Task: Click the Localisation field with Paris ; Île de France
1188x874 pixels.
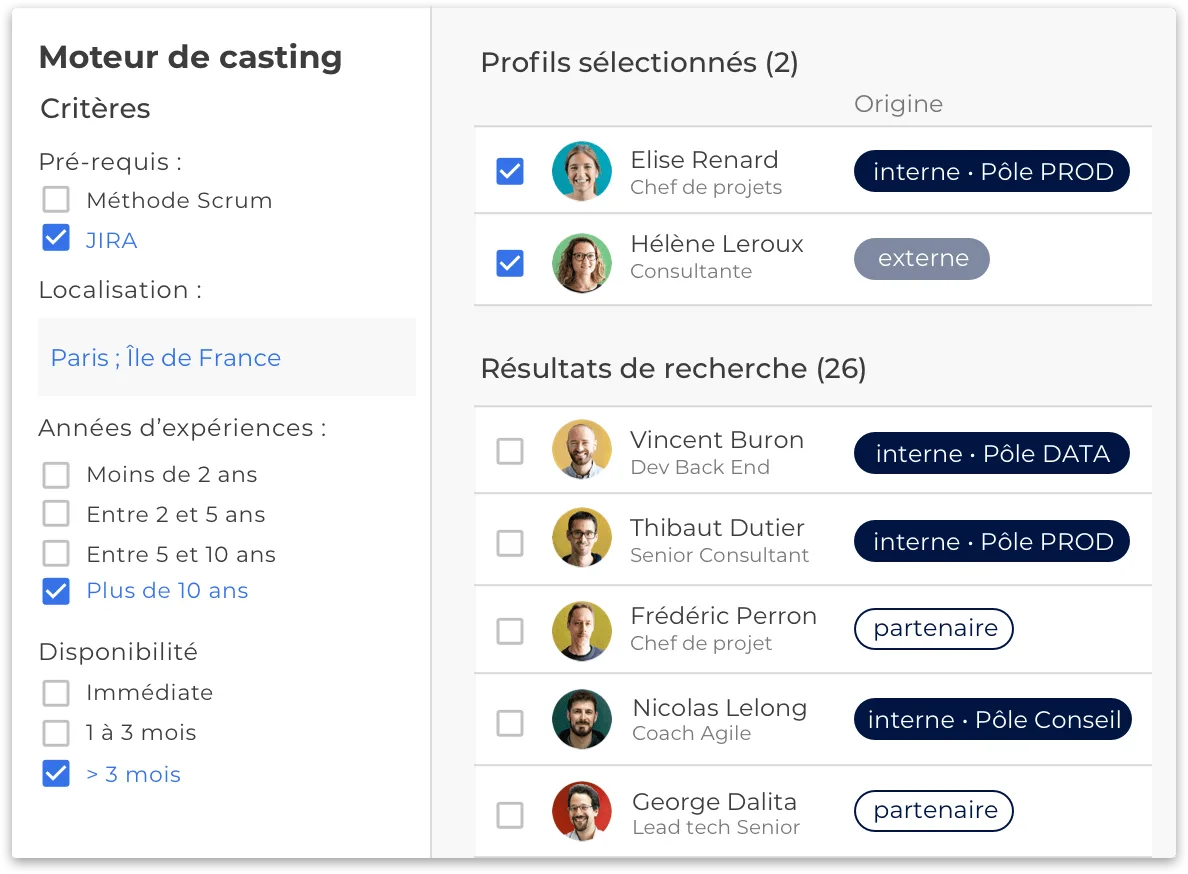Action: tap(227, 357)
